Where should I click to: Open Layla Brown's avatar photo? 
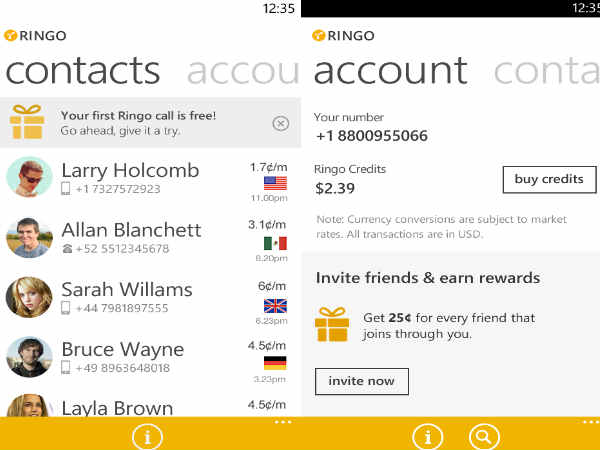click(29, 405)
